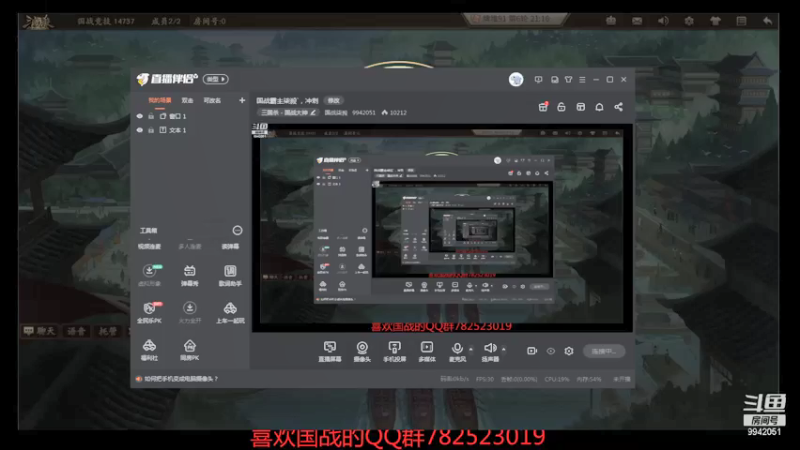
Task: Mute the 扬声器 speaker
Action: tap(490, 351)
